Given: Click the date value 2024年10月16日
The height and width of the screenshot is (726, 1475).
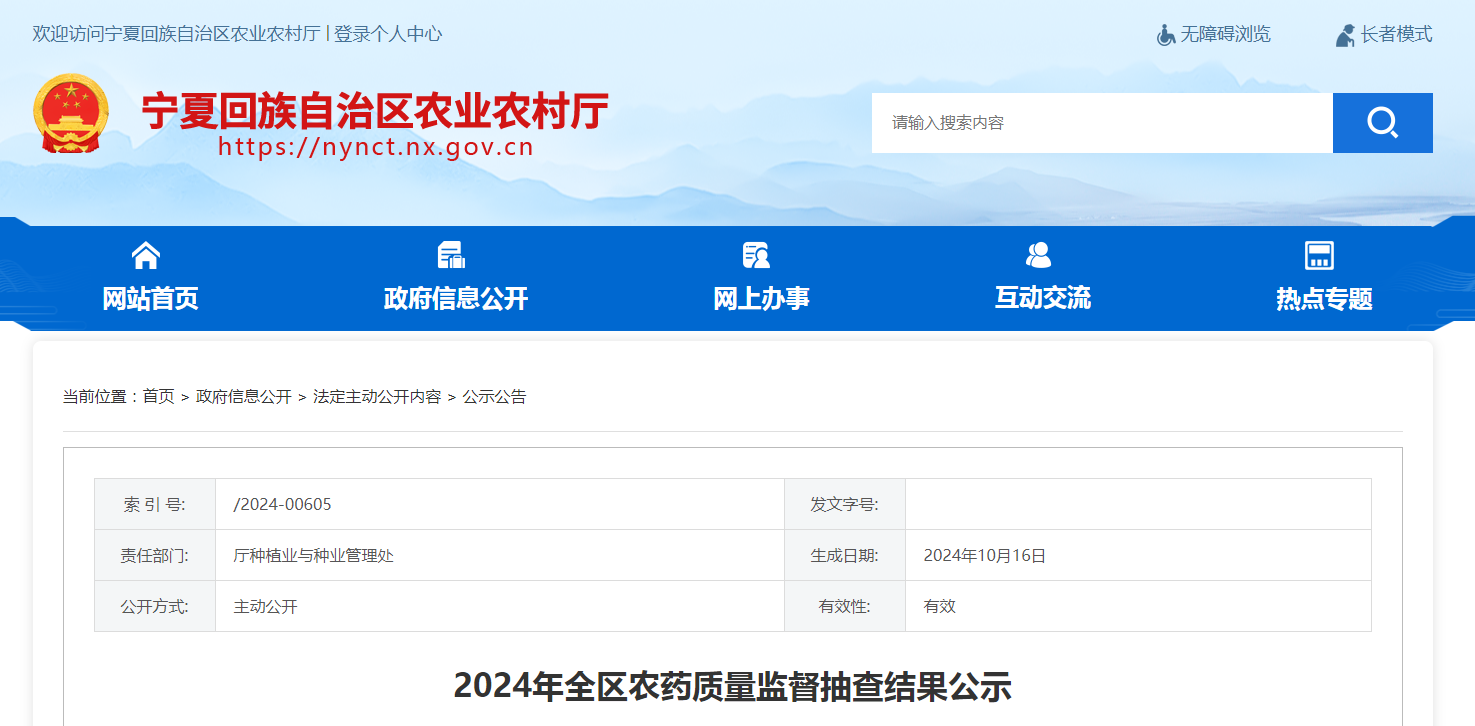Looking at the screenshot, I should point(985,555).
